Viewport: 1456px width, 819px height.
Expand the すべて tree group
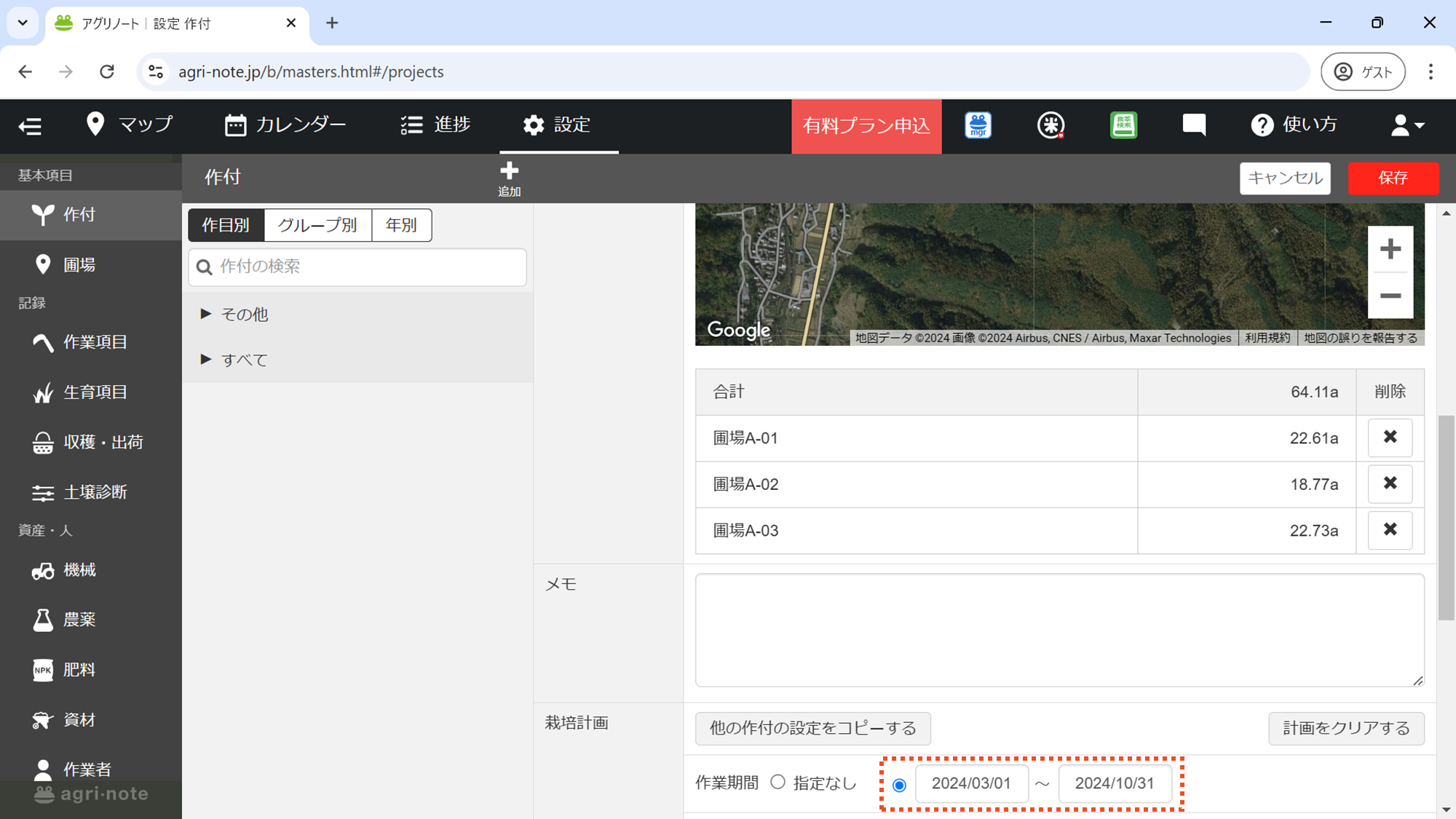pyautogui.click(x=206, y=359)
